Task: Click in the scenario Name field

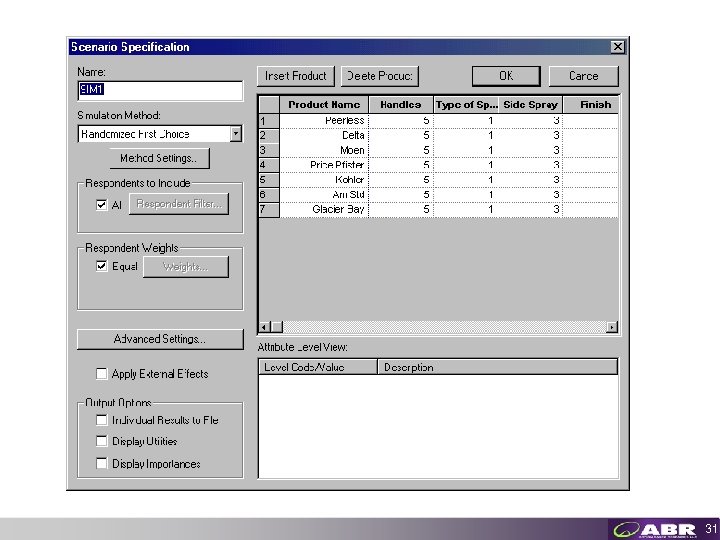Action: 160,90
